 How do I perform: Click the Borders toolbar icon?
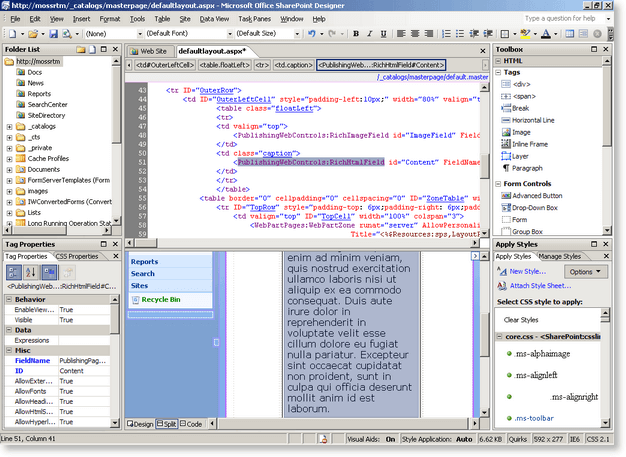click(x=505, y=34)
